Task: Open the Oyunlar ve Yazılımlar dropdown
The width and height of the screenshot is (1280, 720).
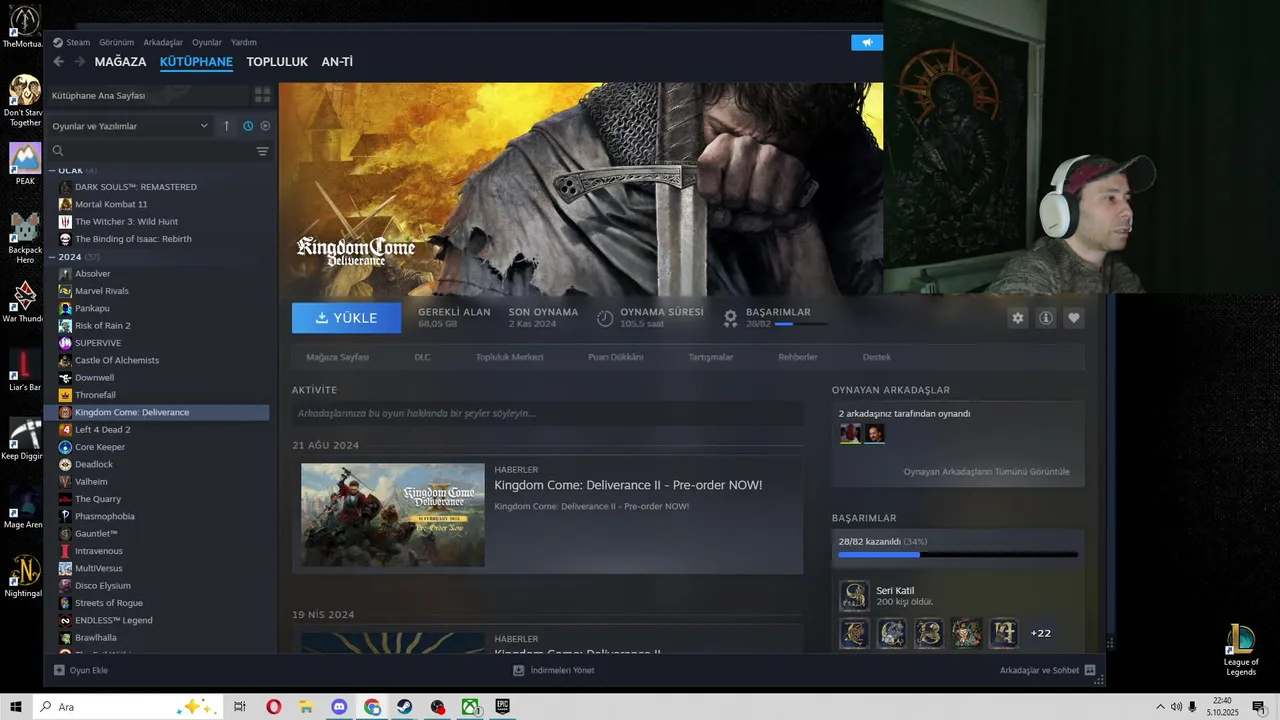Action: coord(130,126)
